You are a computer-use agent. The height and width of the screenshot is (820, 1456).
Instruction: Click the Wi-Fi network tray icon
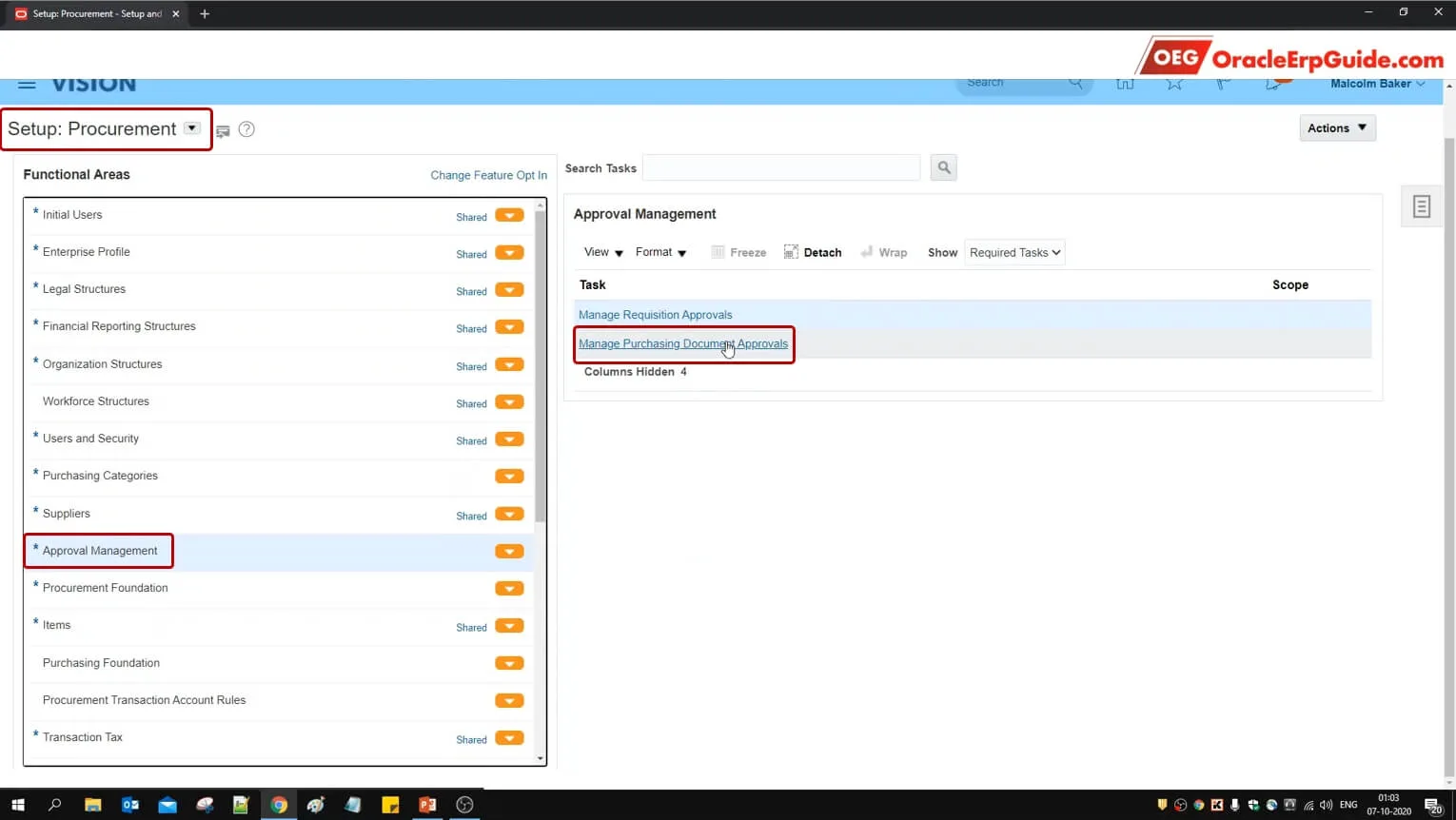click(1309, 805)
